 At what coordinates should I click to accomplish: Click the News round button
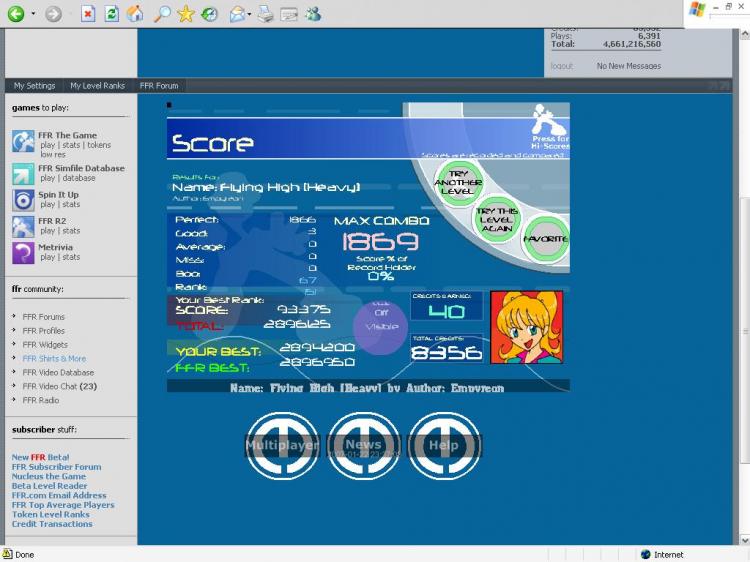pos(364,445)
